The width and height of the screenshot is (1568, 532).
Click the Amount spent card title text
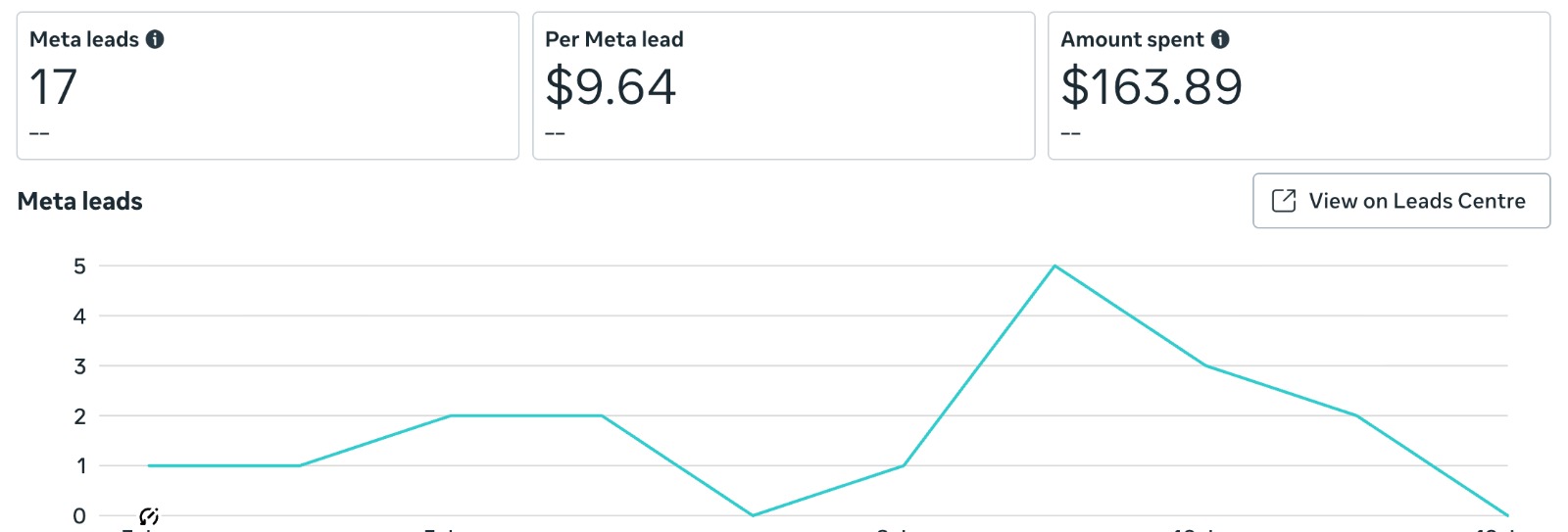pos(1132,39)
